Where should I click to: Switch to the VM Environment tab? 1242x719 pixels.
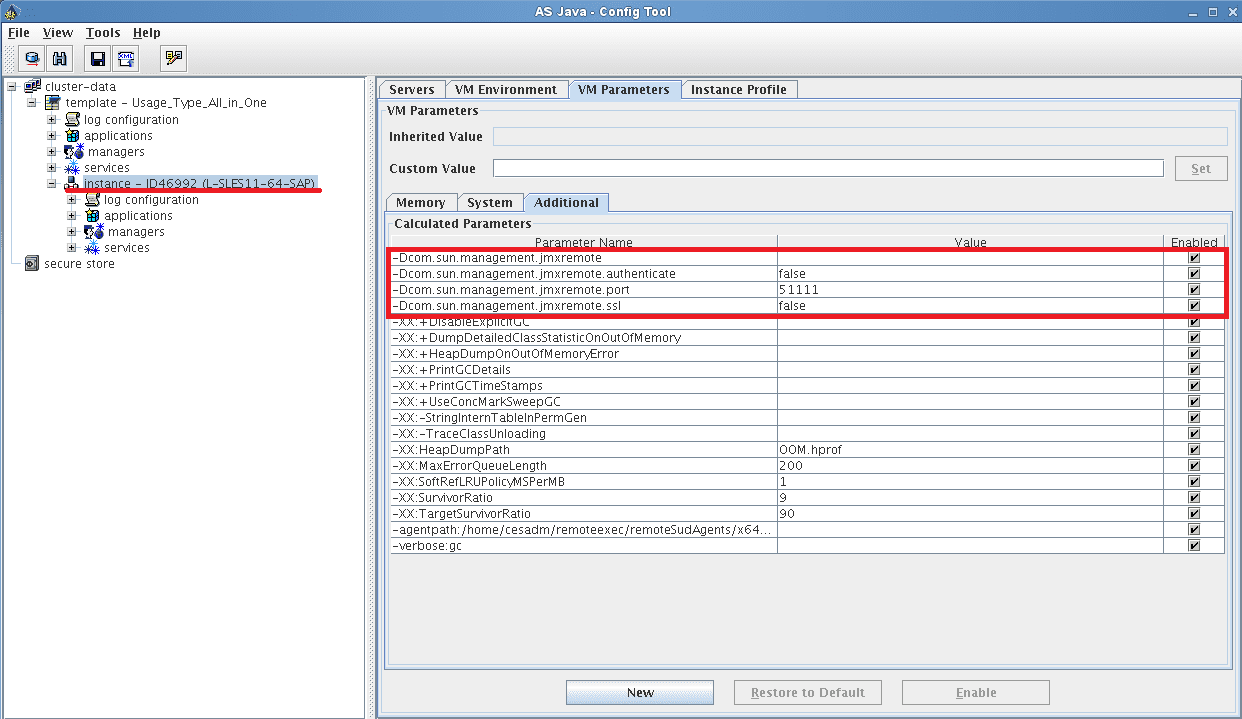pos(505,90)
